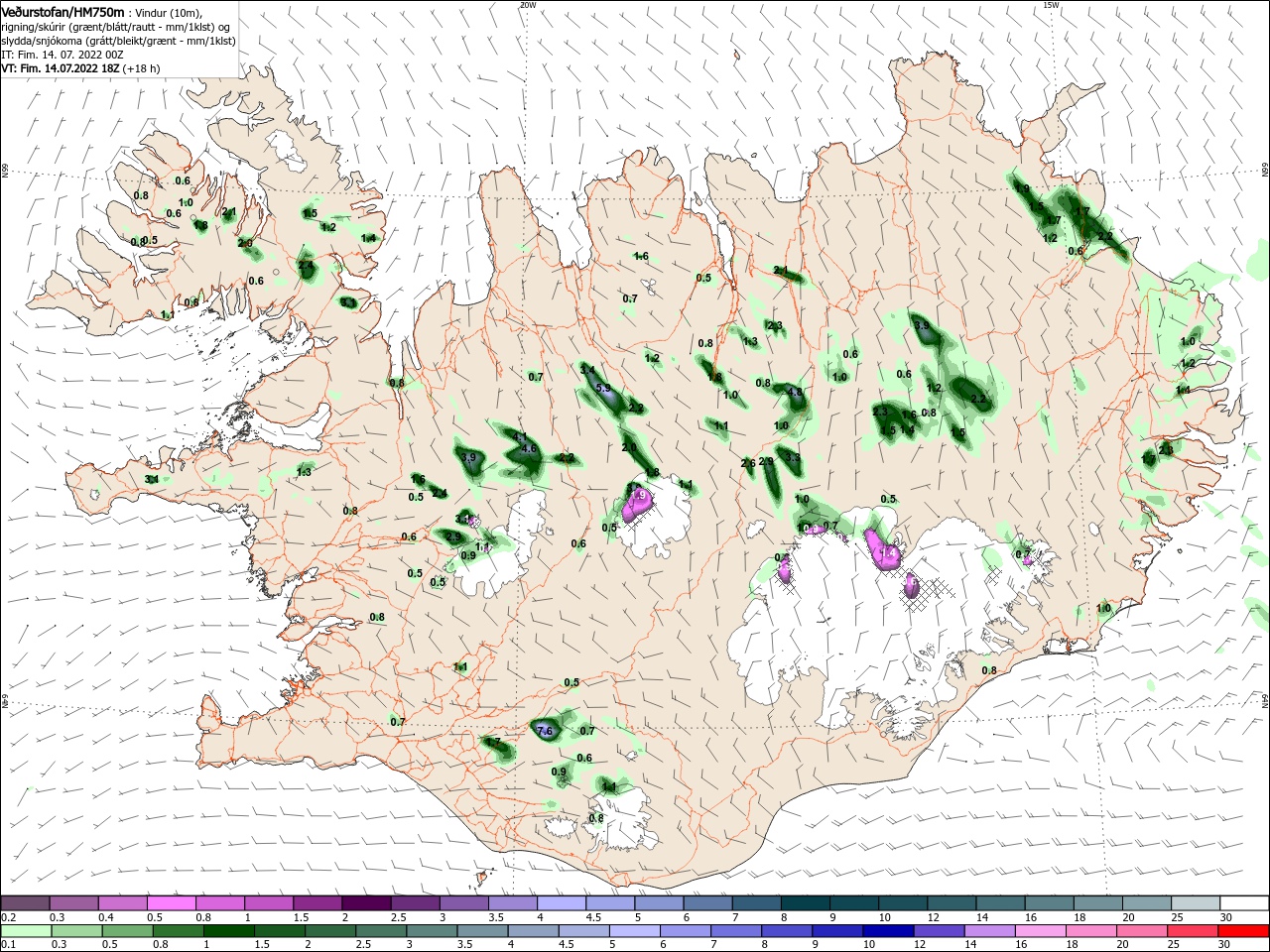This screenshot has height=952, width=1270.
Task: Choose the darkest purple upper swatch labeled 2
Action: click(x=366, y=903)
